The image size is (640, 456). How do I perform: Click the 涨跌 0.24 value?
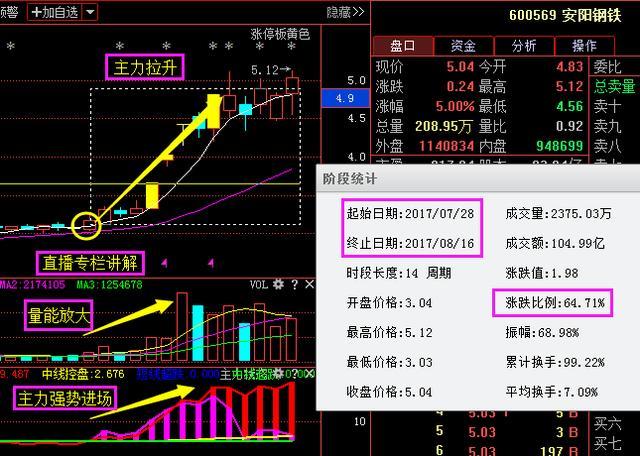[x=460, y=87]
